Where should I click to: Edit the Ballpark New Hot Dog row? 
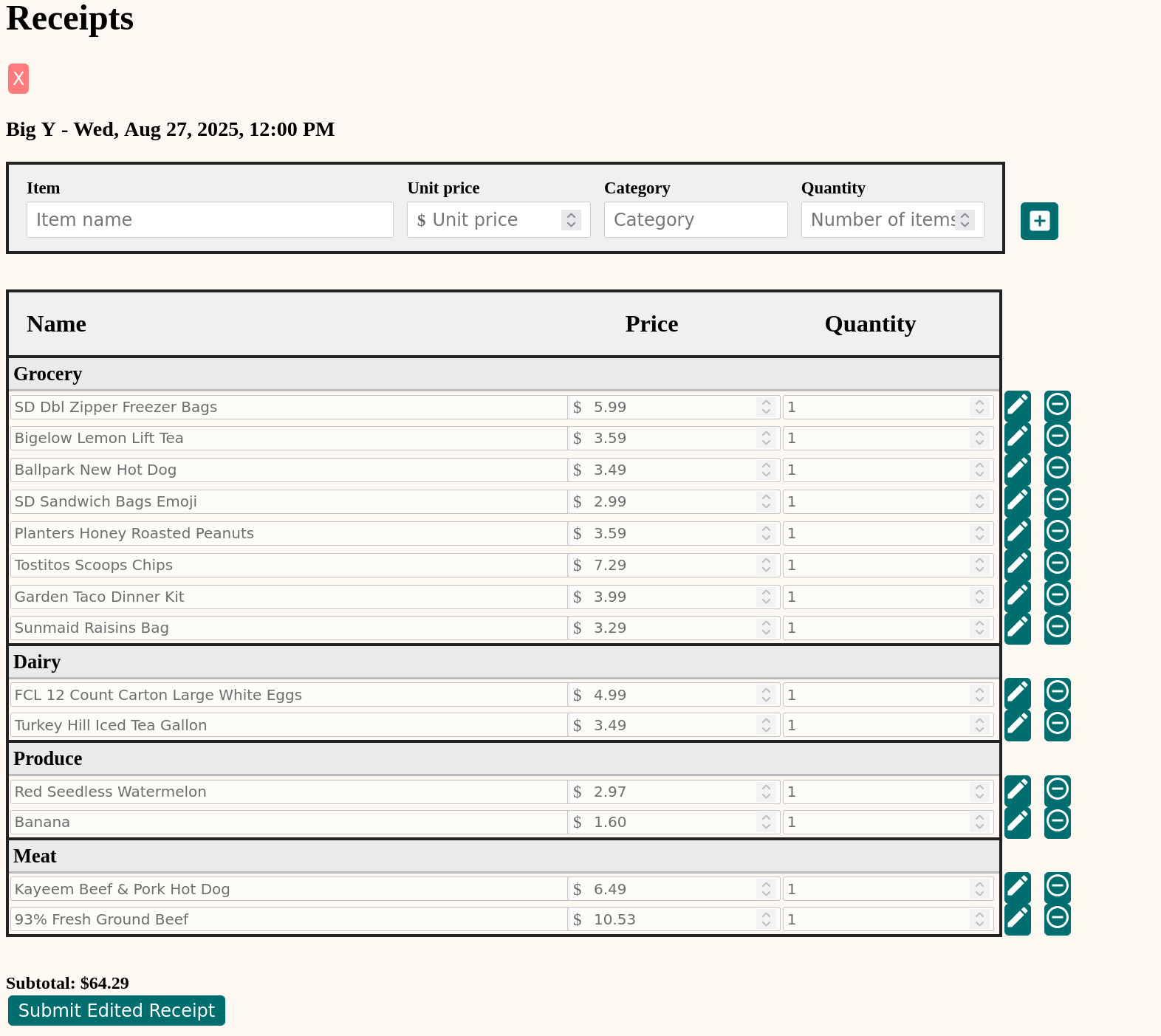pyautogui.click(x=1017, y=469)
